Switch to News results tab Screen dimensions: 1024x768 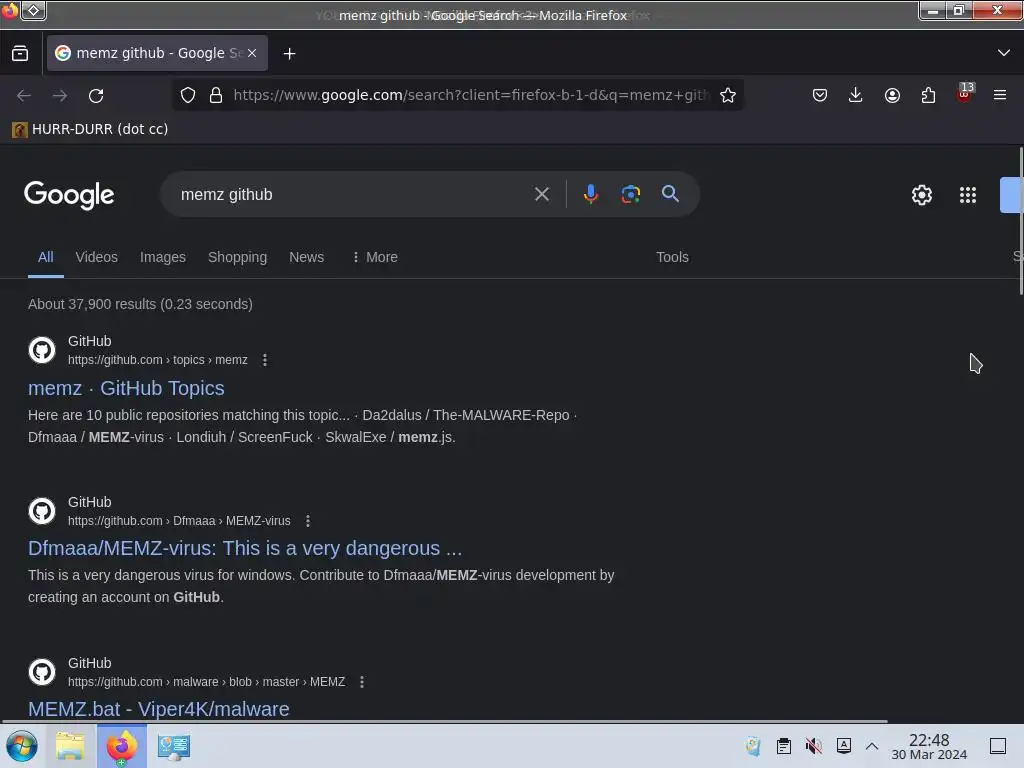306,257
